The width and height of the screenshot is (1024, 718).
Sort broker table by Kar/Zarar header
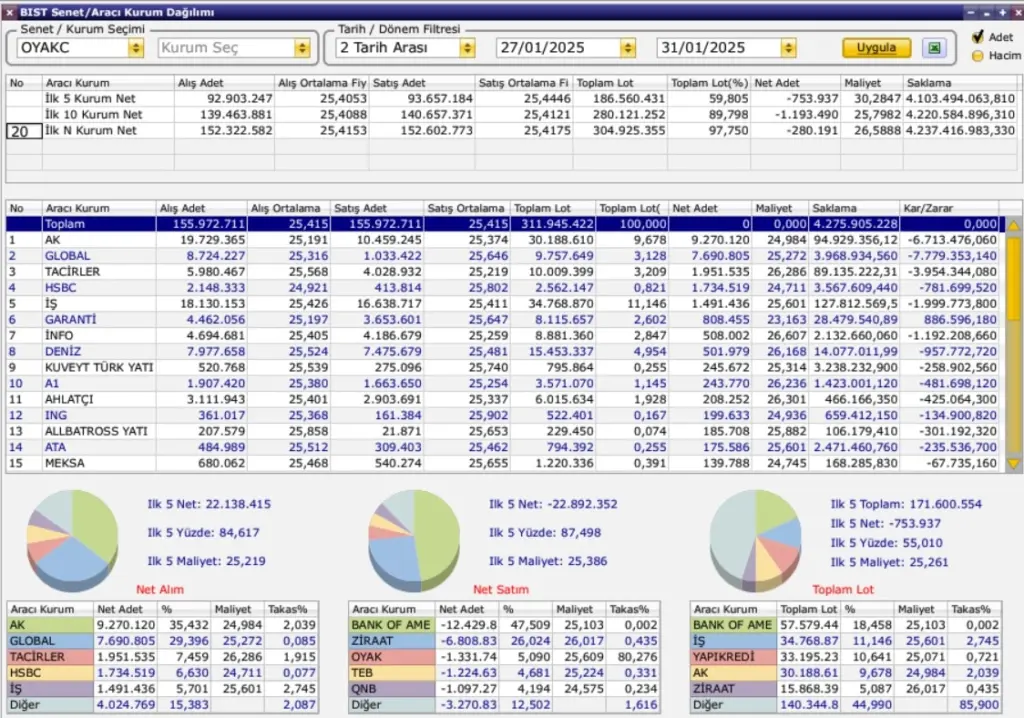tap(949, 208)
